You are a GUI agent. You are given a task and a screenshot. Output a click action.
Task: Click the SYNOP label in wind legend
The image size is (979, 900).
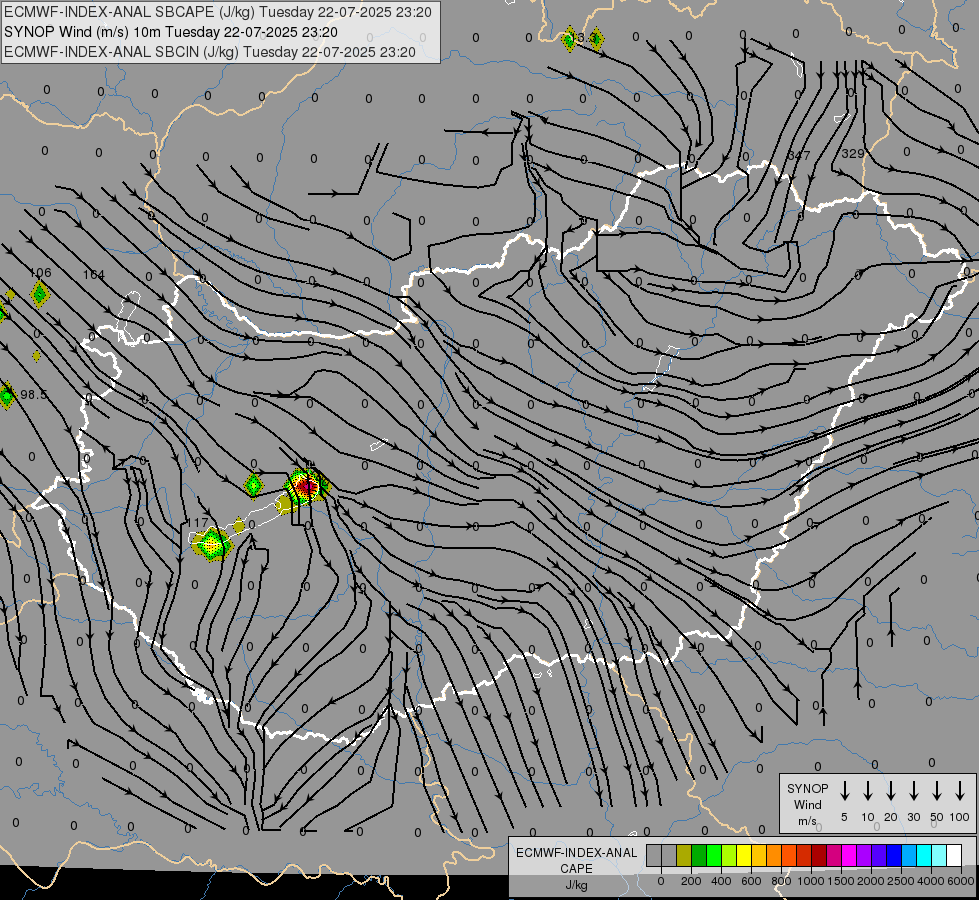(807, 789)
